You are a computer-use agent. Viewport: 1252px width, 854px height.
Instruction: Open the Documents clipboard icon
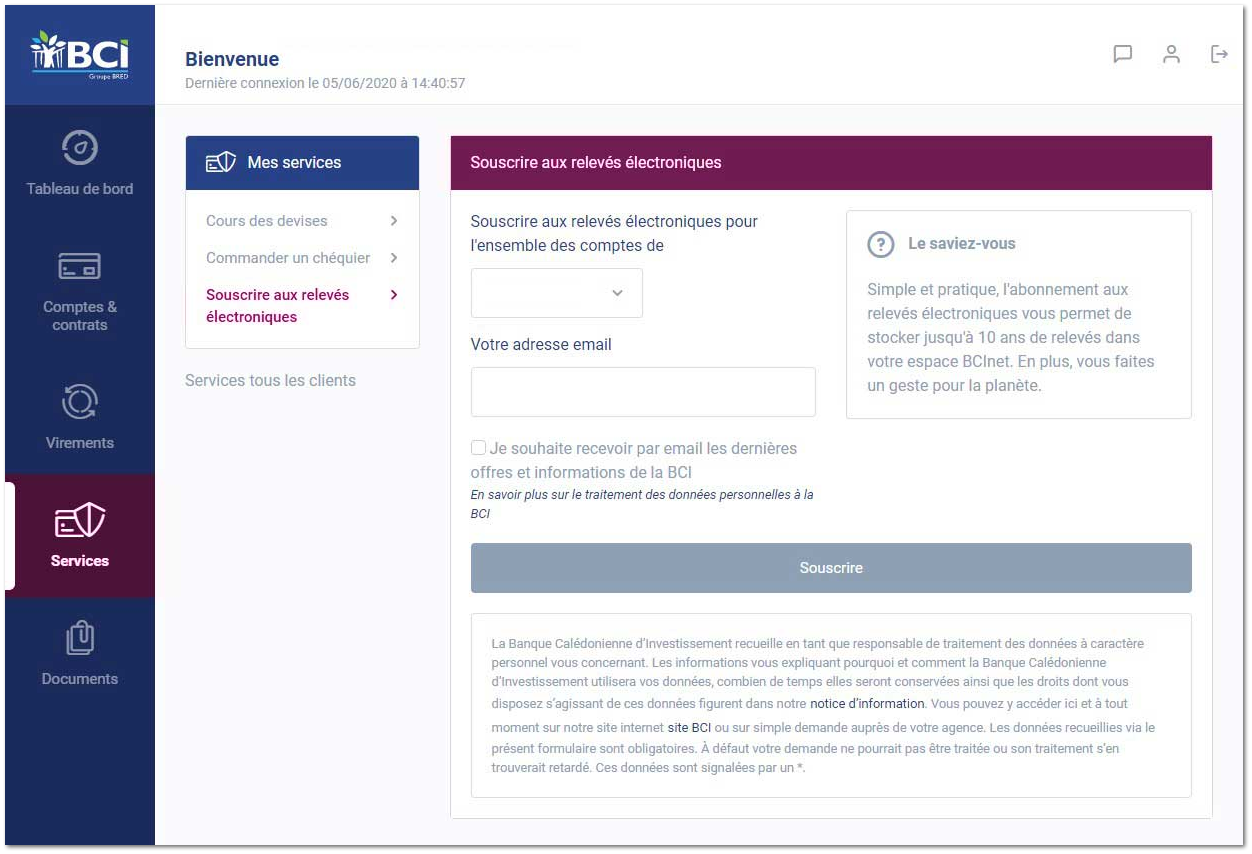(x=80, y=638)
